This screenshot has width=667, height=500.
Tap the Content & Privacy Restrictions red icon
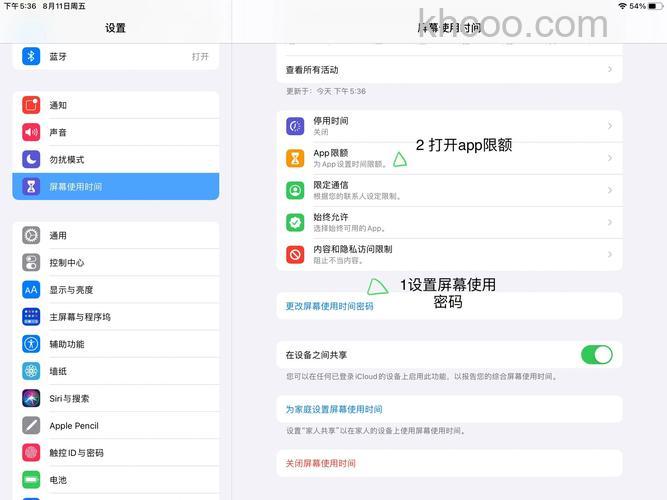click(295, 254)
